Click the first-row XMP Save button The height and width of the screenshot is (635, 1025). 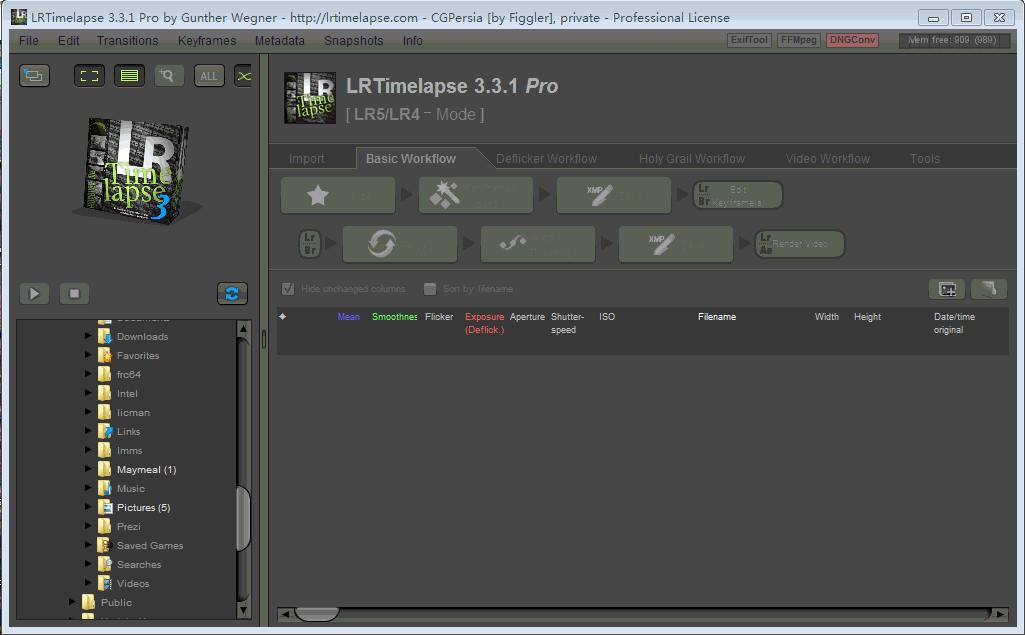point(614,195)
